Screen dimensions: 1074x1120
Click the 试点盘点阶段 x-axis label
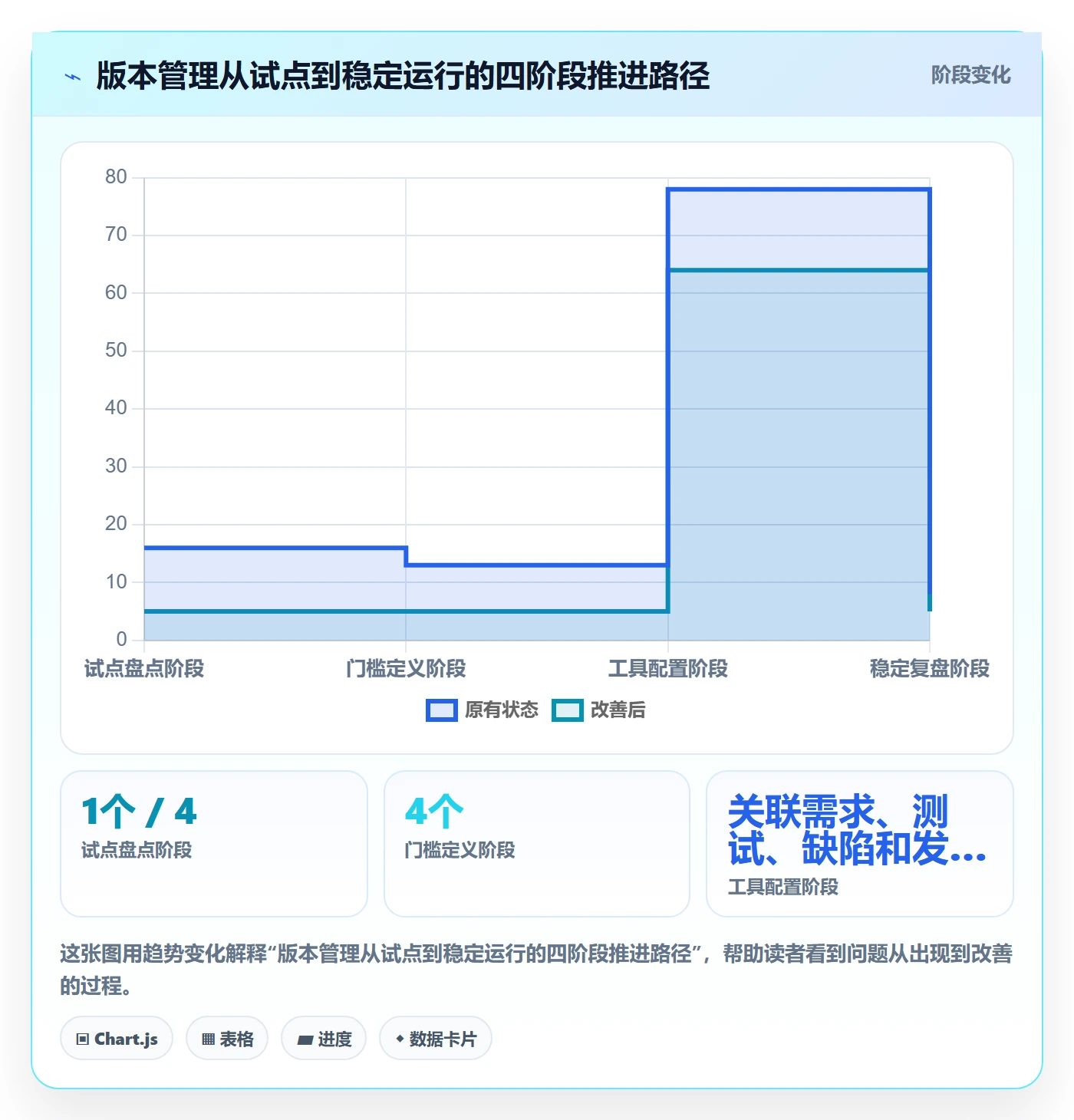[x=144, y=669]
